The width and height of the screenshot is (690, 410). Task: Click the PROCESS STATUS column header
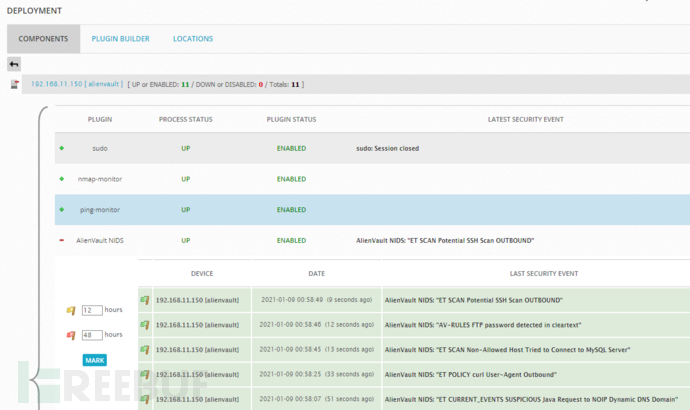point(185,119)
